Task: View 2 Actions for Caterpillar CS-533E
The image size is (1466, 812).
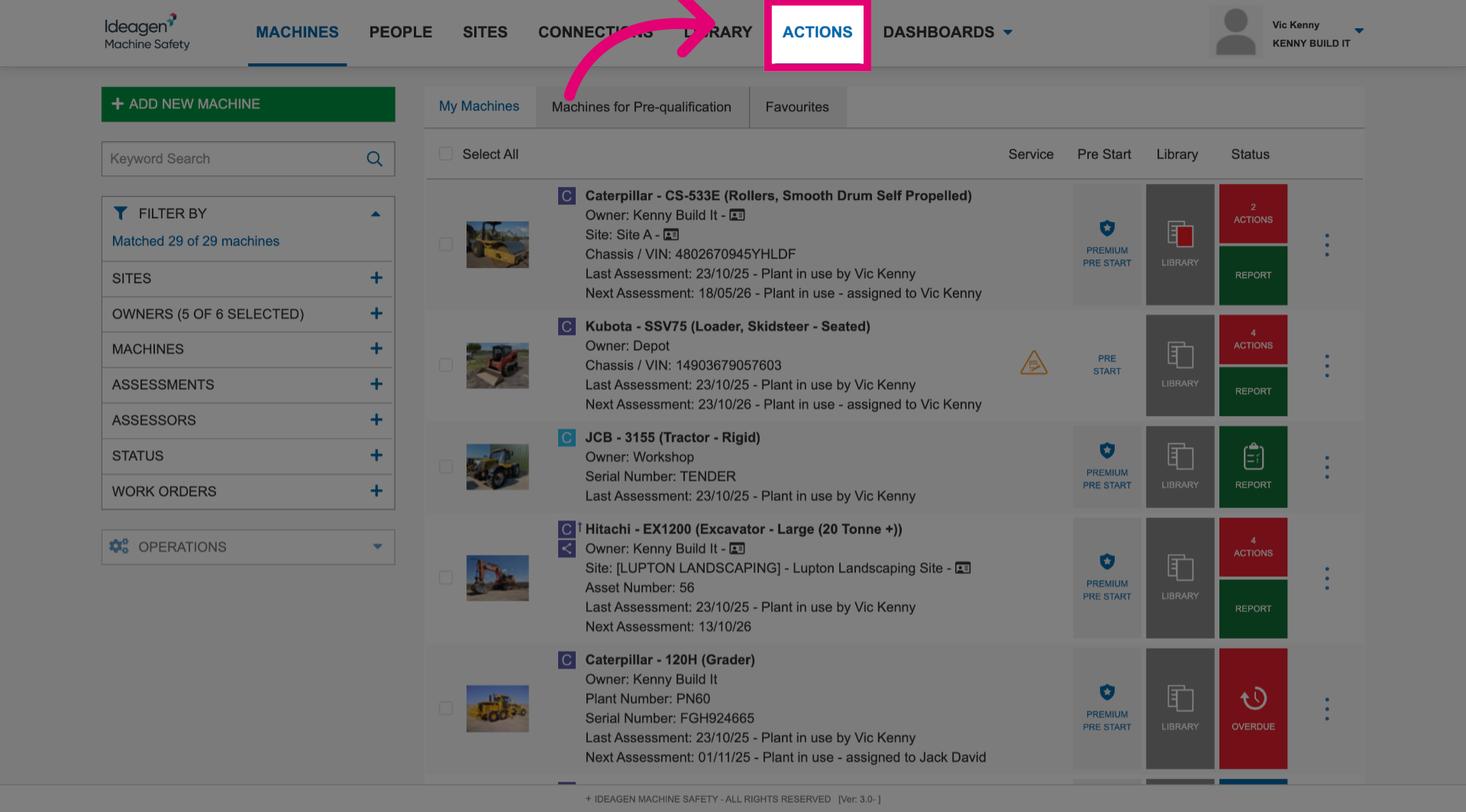Action: click(1253, 213)
